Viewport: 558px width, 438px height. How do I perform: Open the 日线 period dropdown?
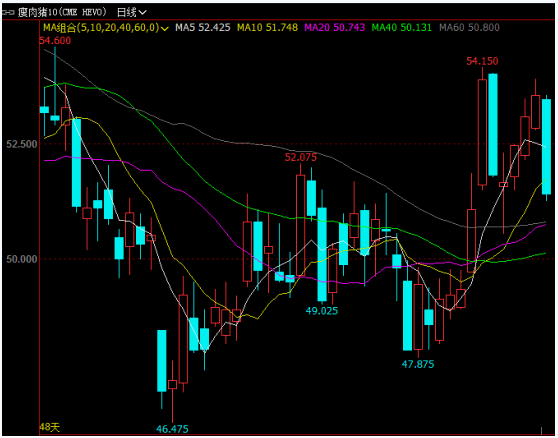(x=132, y=12)
